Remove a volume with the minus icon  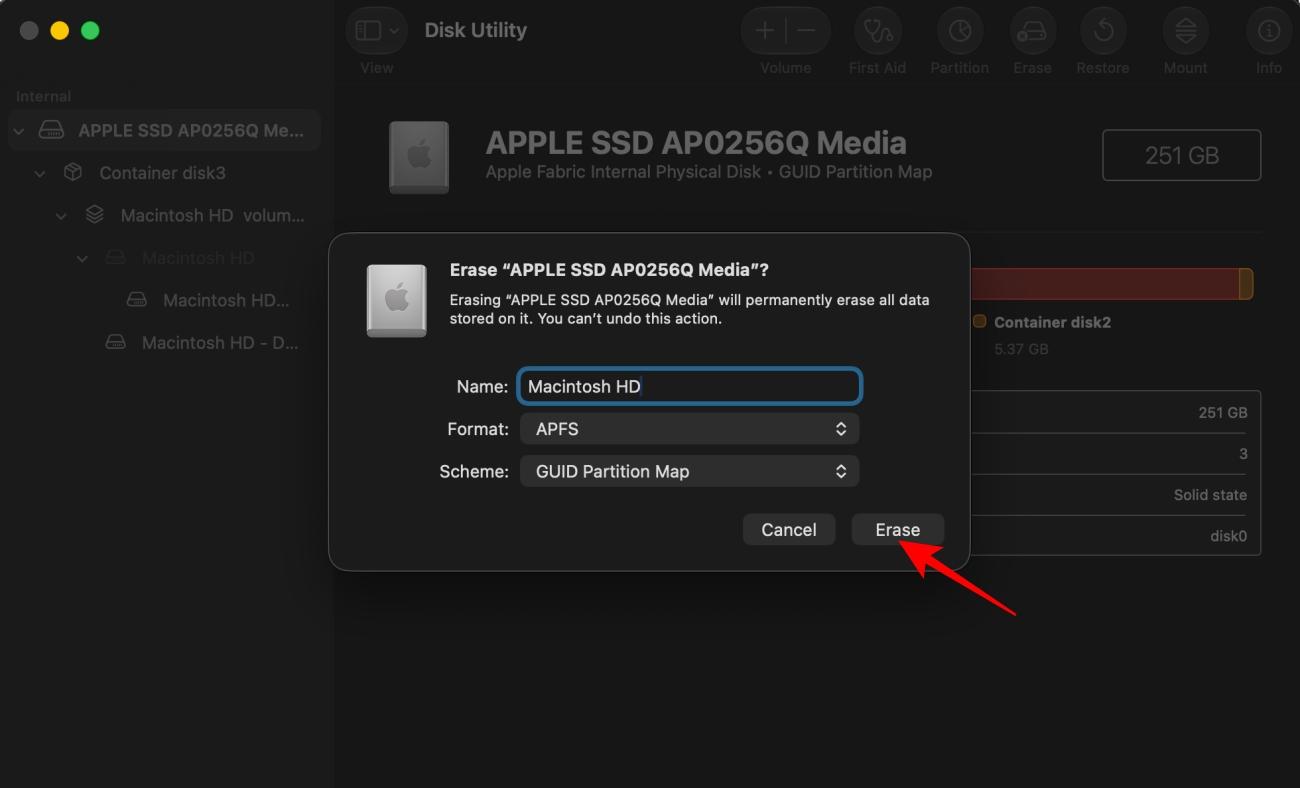(807, 31)
